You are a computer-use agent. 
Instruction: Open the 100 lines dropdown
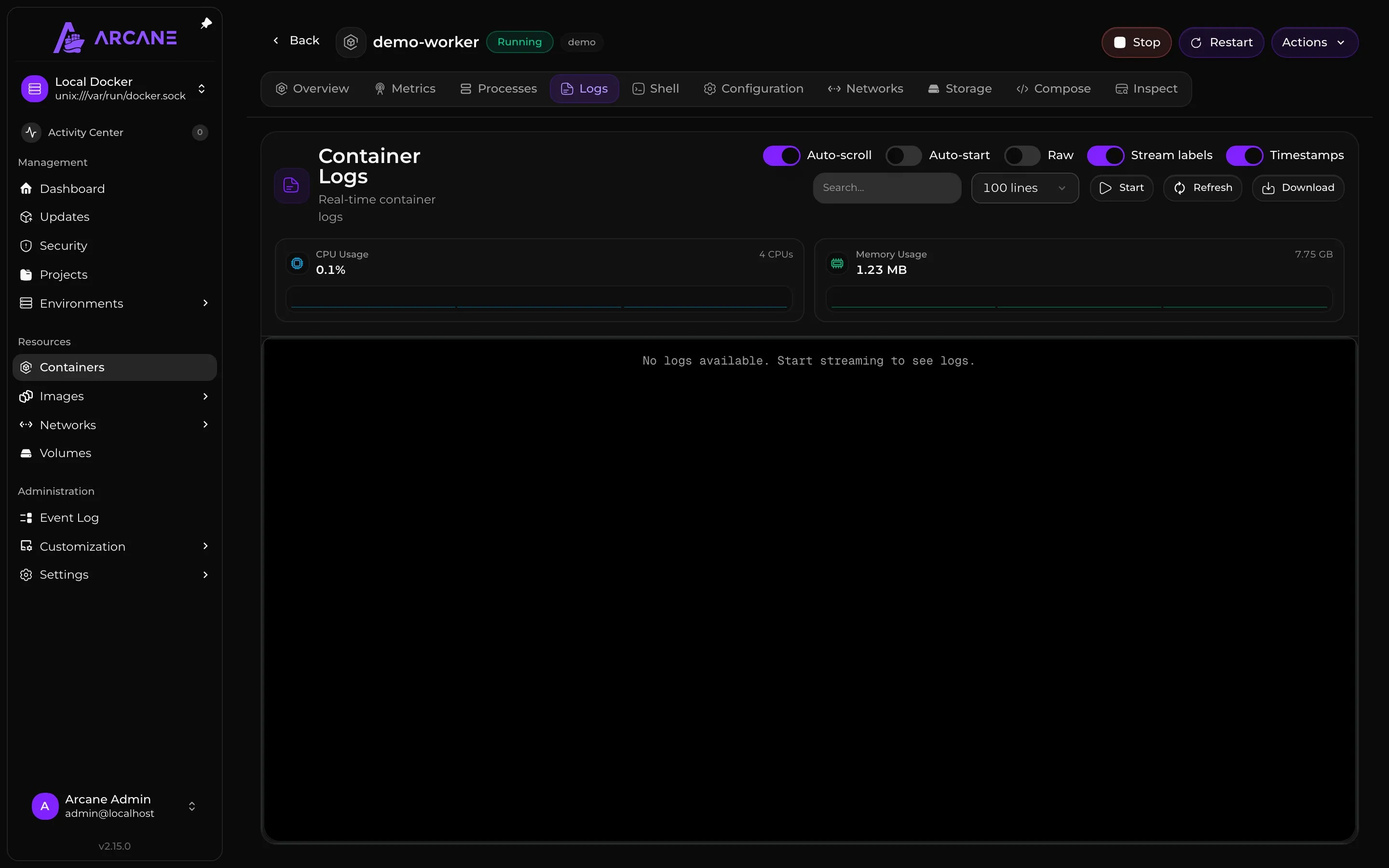[x=1024, y=188]
